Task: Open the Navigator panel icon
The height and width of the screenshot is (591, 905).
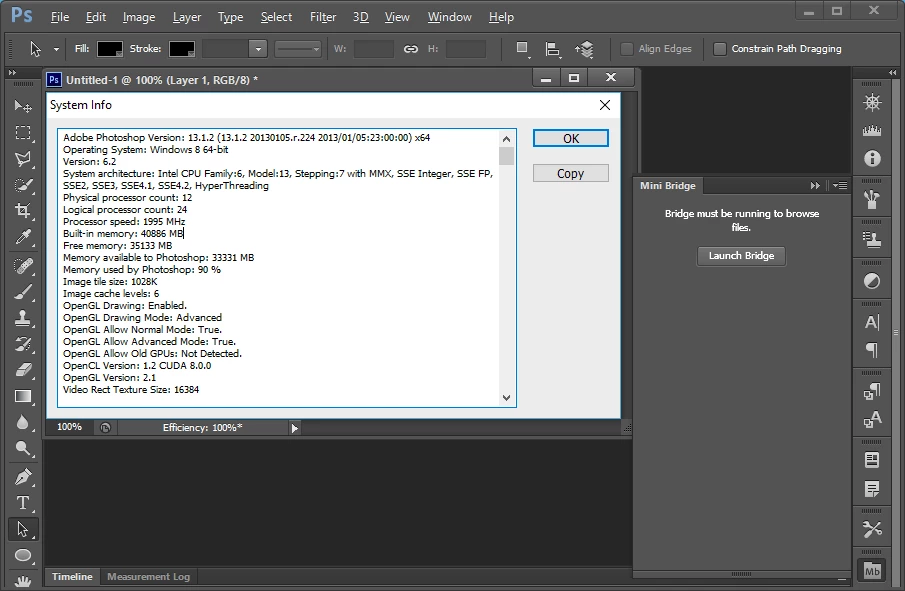Action: (x=872, y=103)
